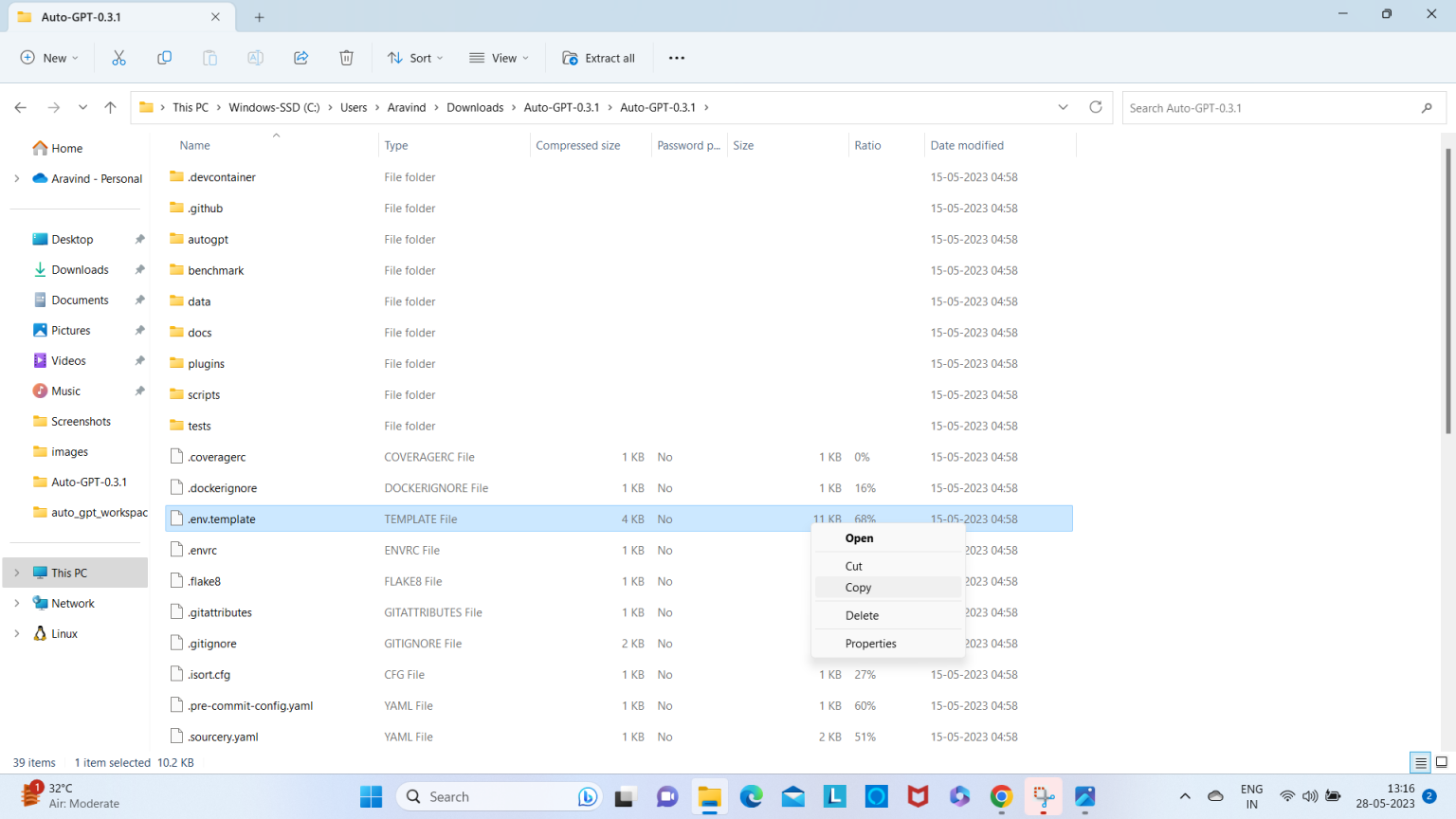Expand the This PC tree node
This screenshot has width=1456, height=819.
tap(17, 573)
